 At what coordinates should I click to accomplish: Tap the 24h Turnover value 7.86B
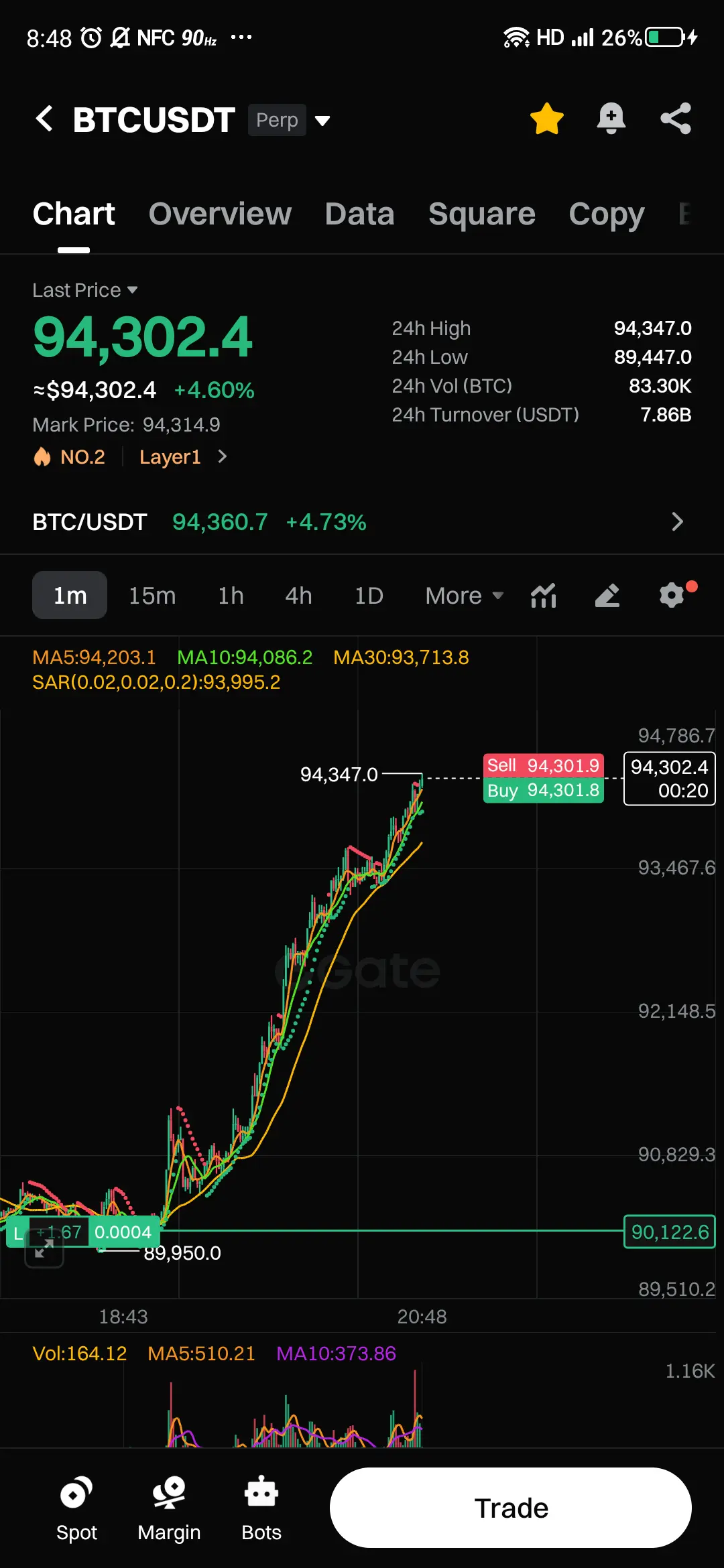(x=666, y=415)
